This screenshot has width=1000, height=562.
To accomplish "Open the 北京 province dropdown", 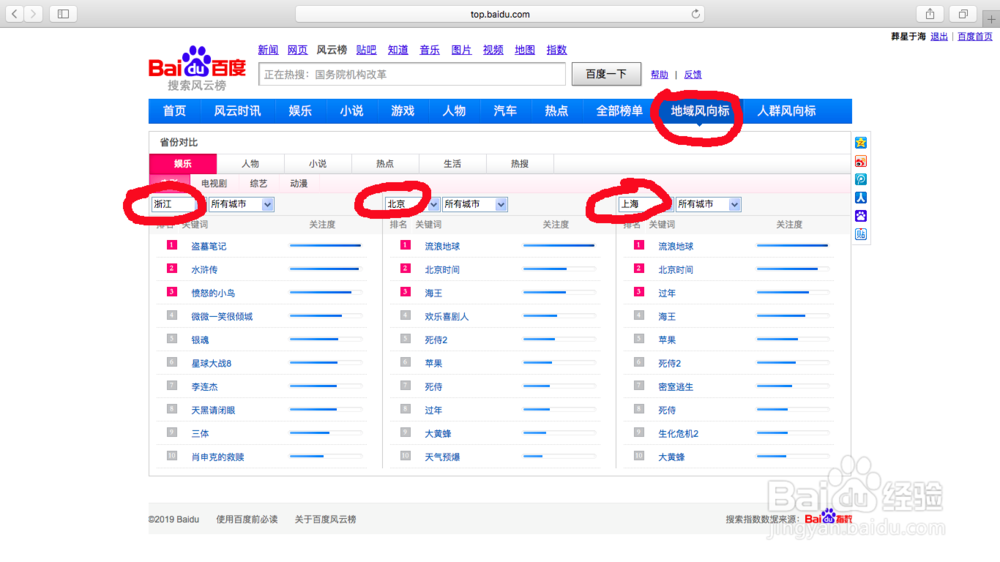I will click(412, 204).
